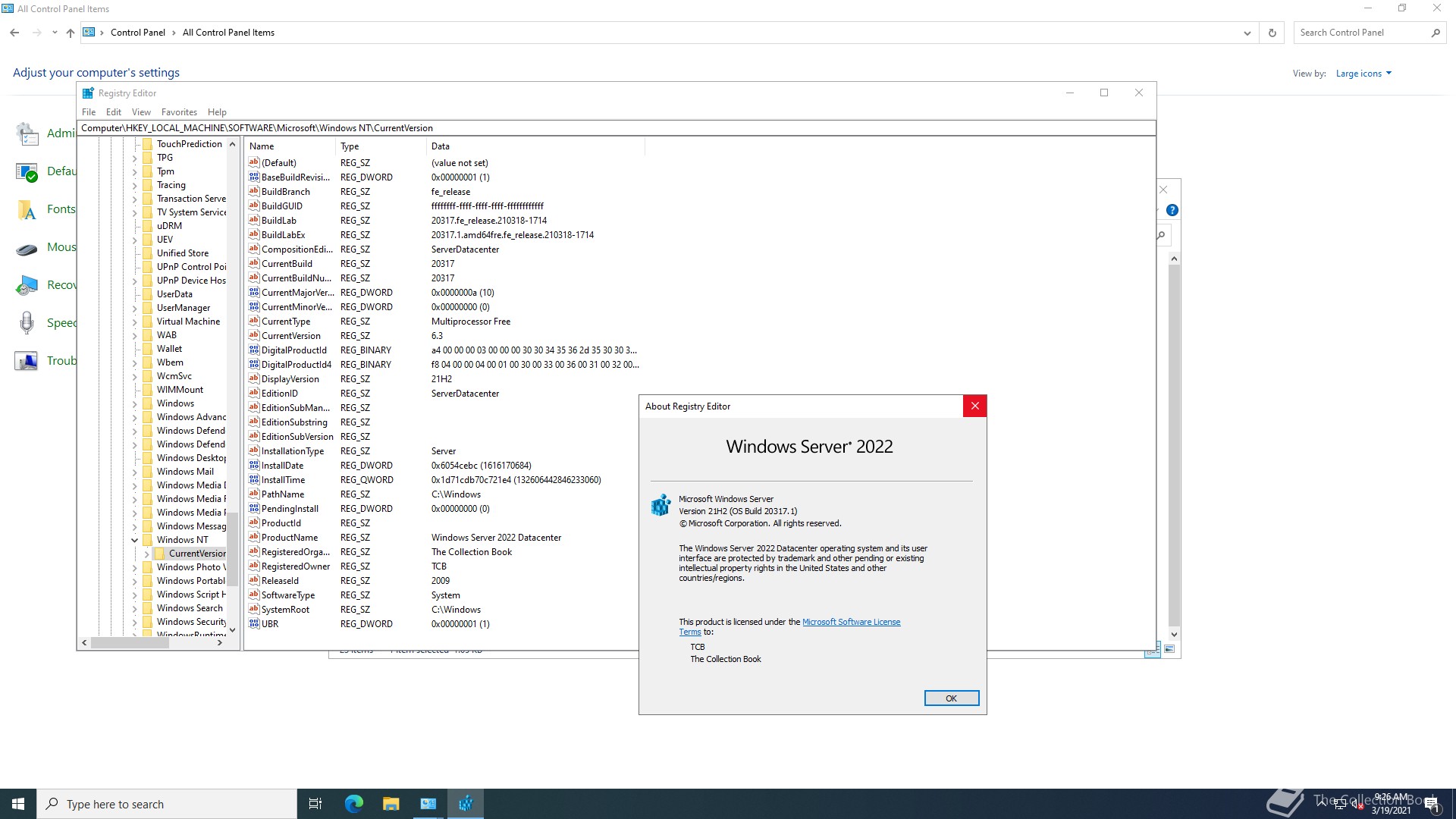Screen dimensions: 1456x819
Task: Open the View by Large icons dropdown
Action: pos(1363,74)
